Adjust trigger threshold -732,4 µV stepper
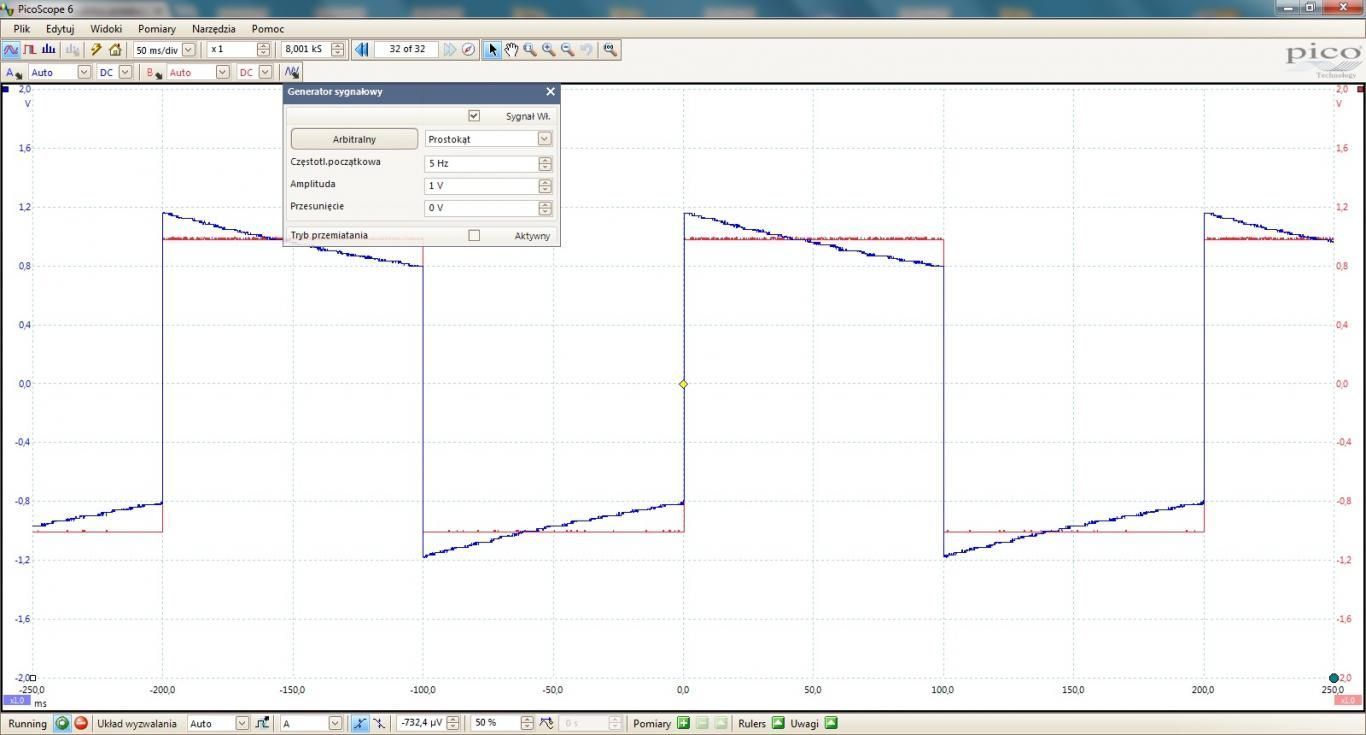 [x=453, y=723]
